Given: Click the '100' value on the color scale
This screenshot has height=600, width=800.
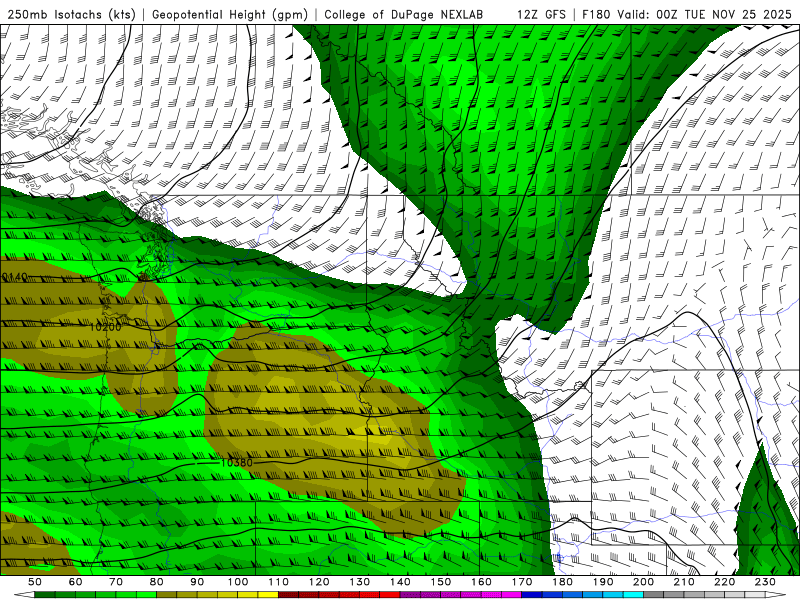Looking at the screenshot, I should coord(238,582).
